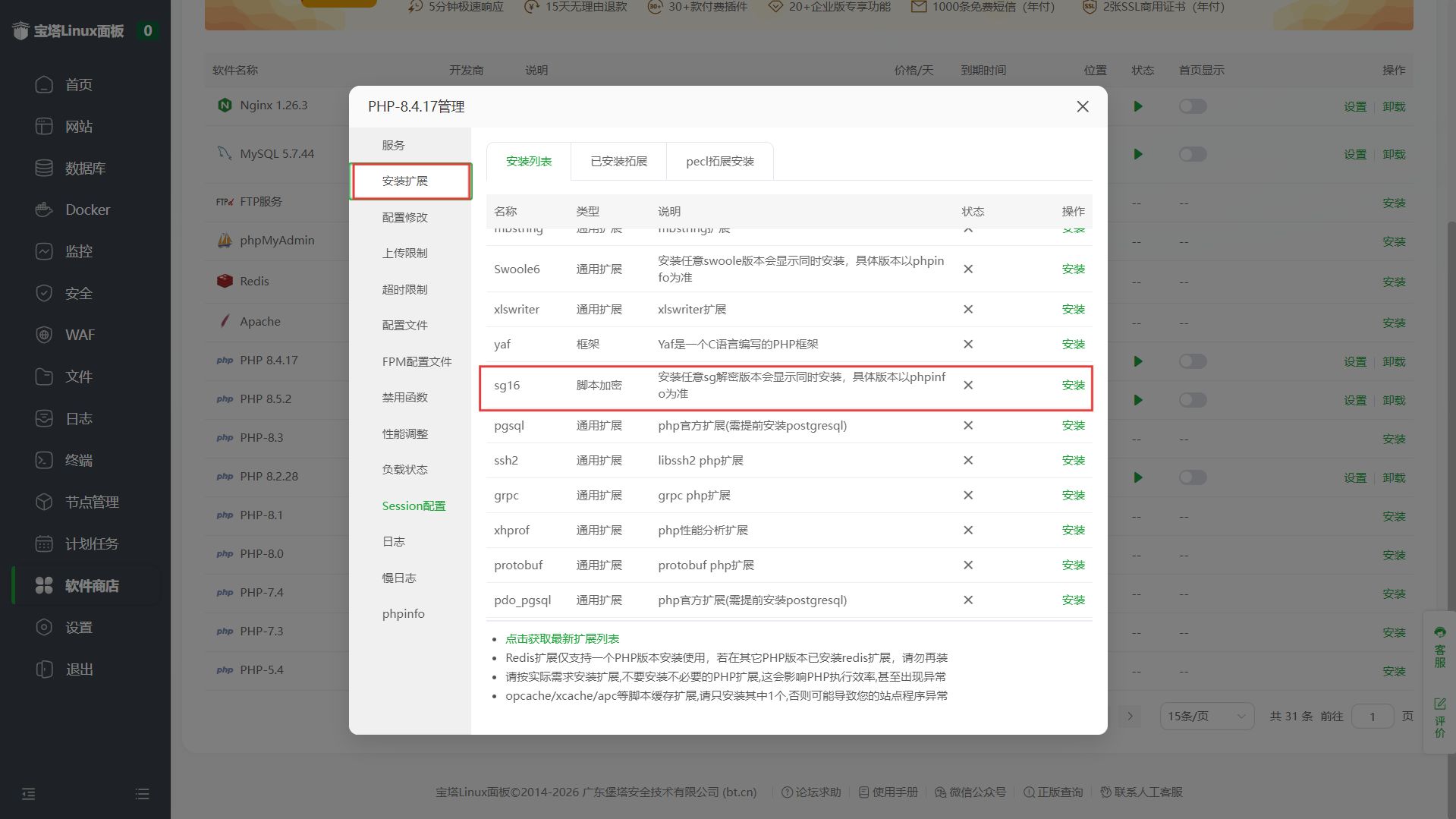This screenshot has width=1456, height=819.
Task: Switch to the pecl拓展安装 tab
Action: [719, 162]
